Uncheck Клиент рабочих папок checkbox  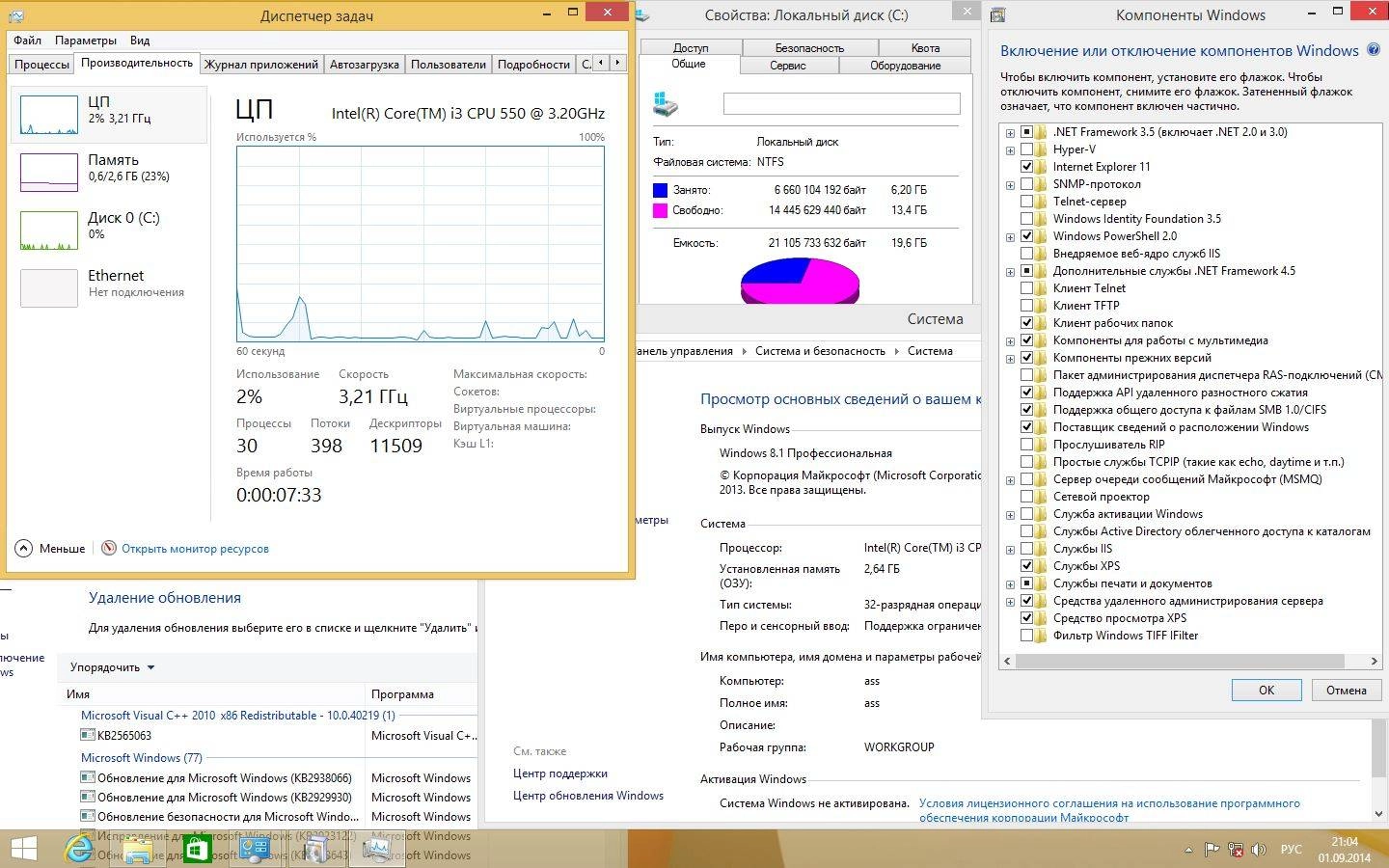(1026, 323)
